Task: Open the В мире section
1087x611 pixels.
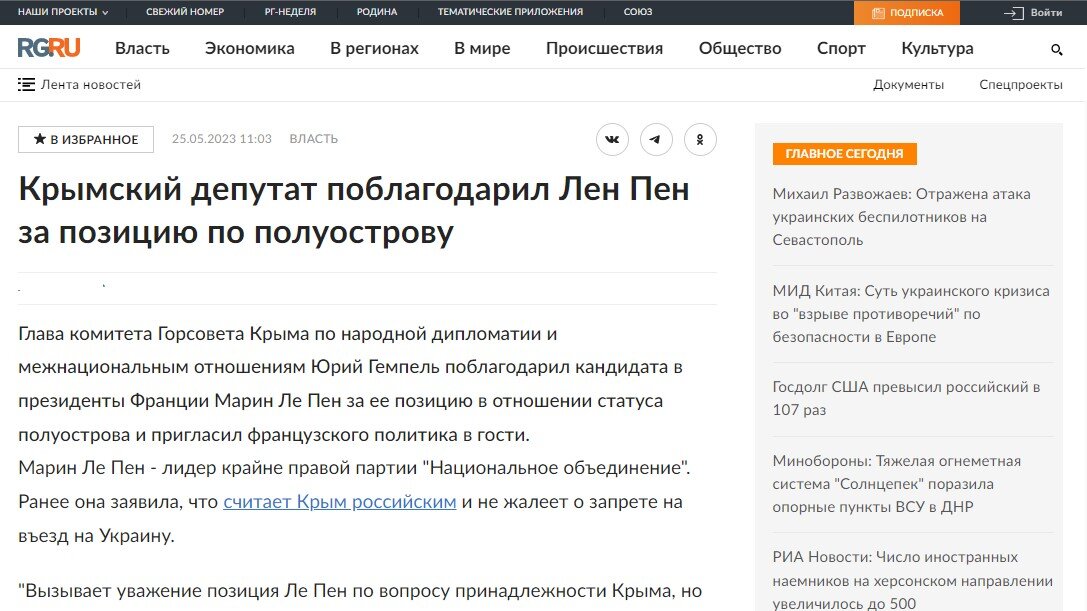Action: click(x=482, y=48)
